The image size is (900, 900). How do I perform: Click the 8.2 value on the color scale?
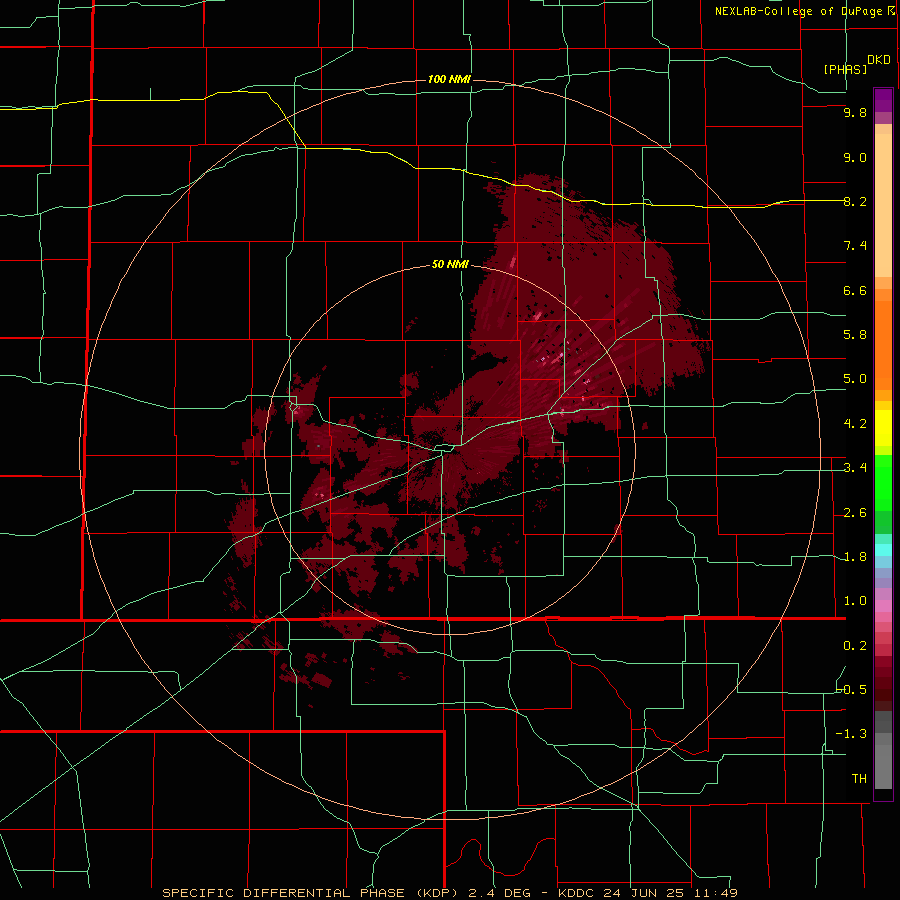(x=855, y=201)
